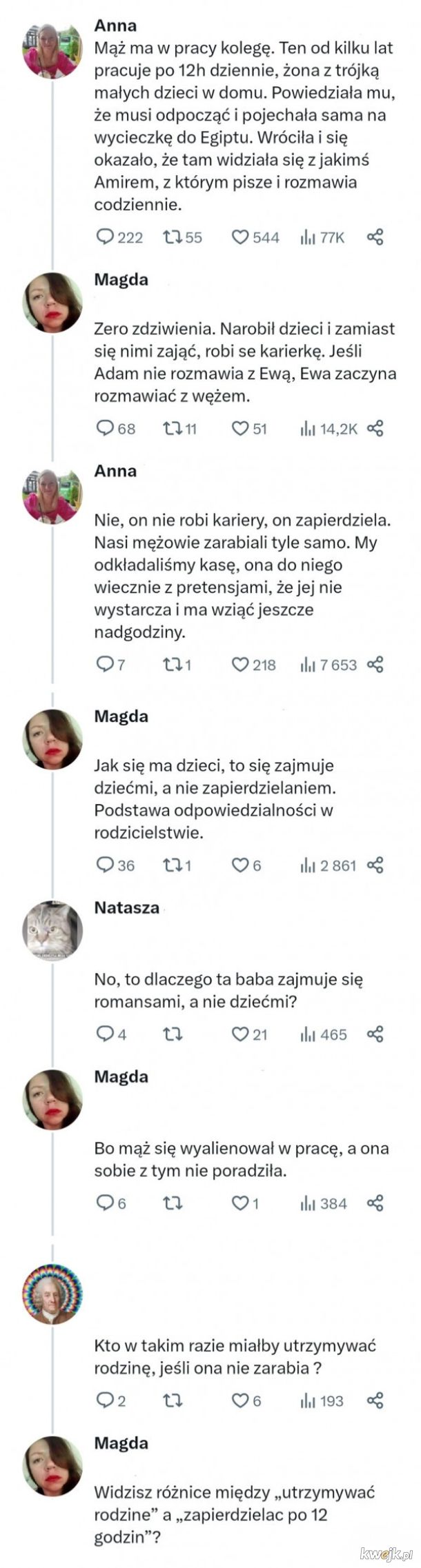Share Natasza's reply about romances
This screenshot has width=421, height=1568.
pyautogui.click(x=375, y=1034)
